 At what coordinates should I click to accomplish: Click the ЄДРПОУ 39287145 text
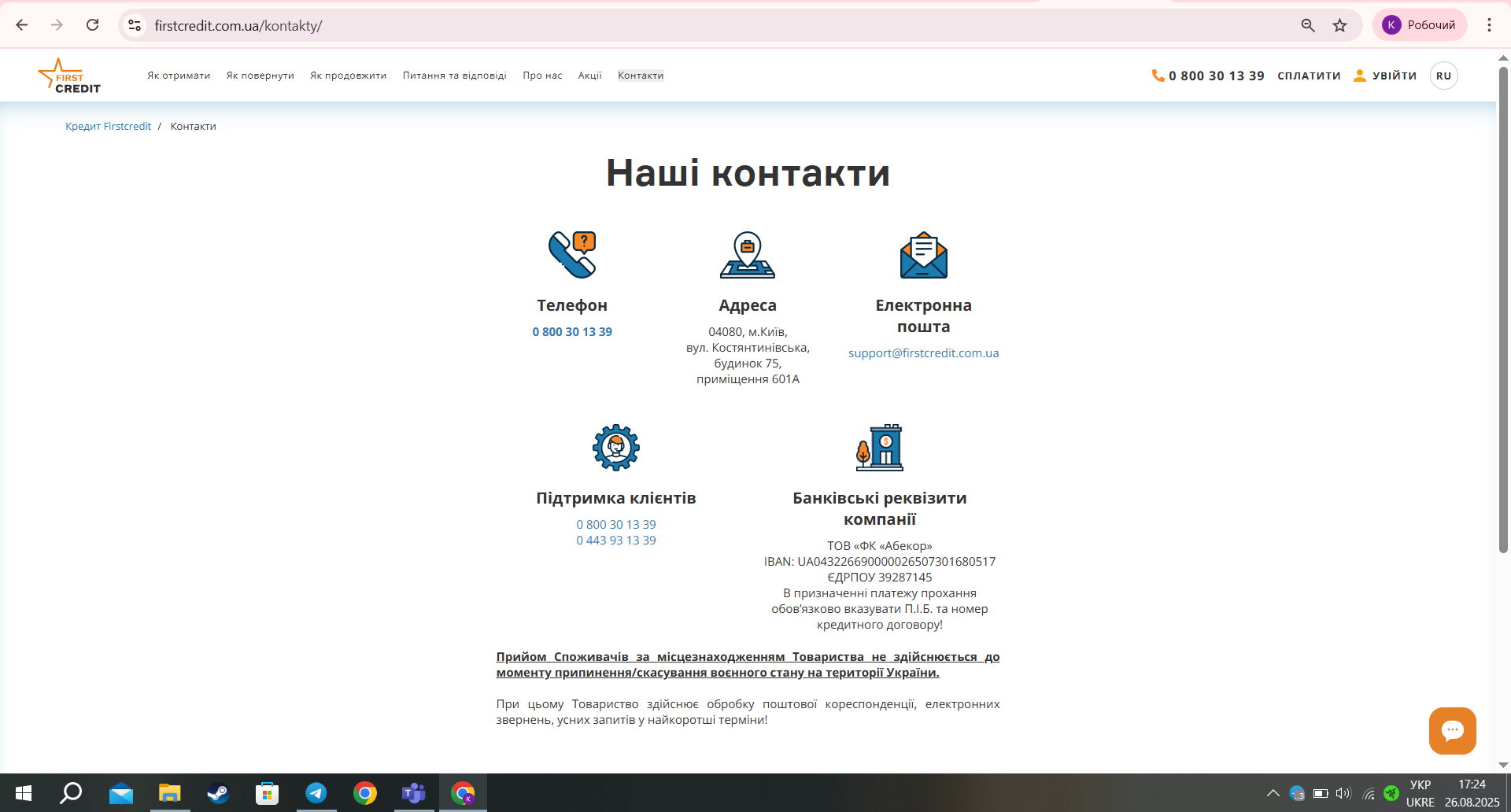pyautogui.click(x=880, y=578)
